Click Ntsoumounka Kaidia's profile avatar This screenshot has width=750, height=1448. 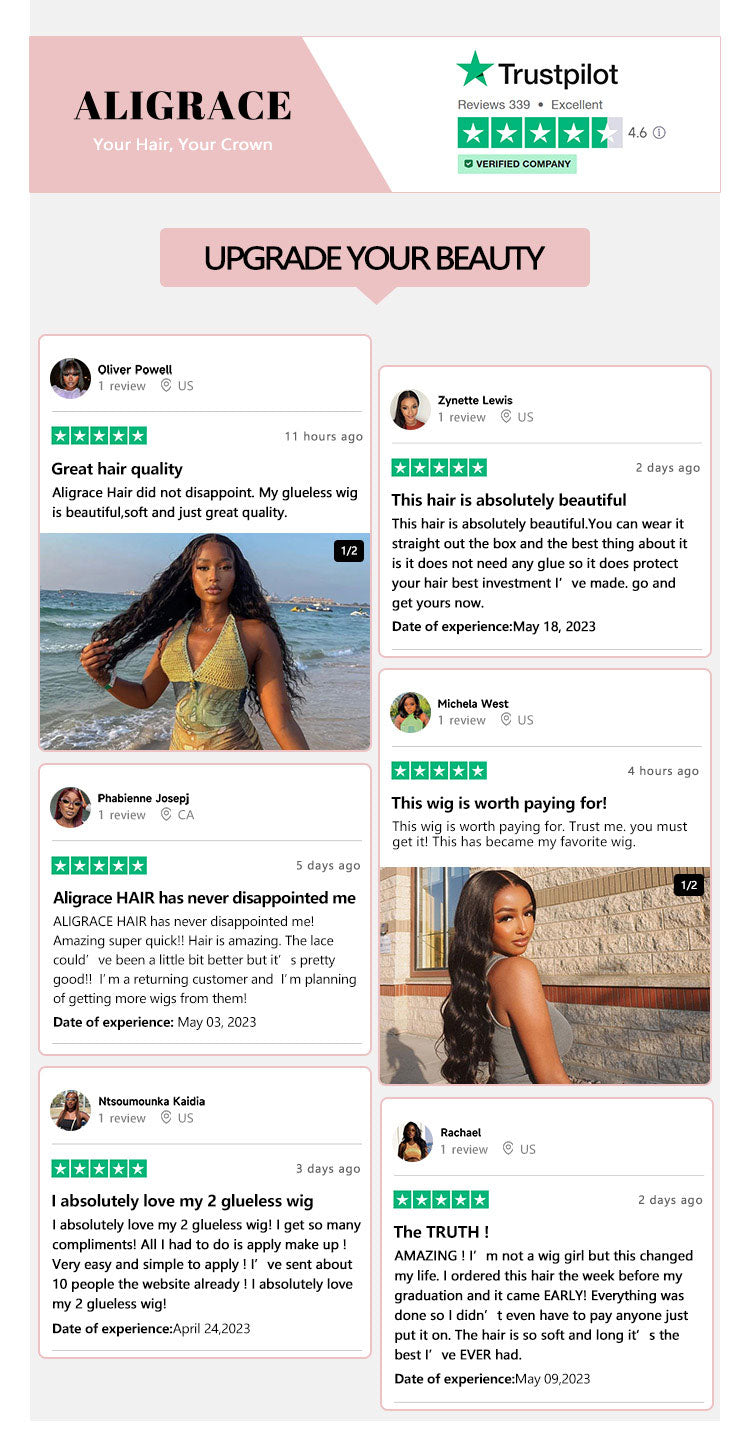tap(70, 1110)
